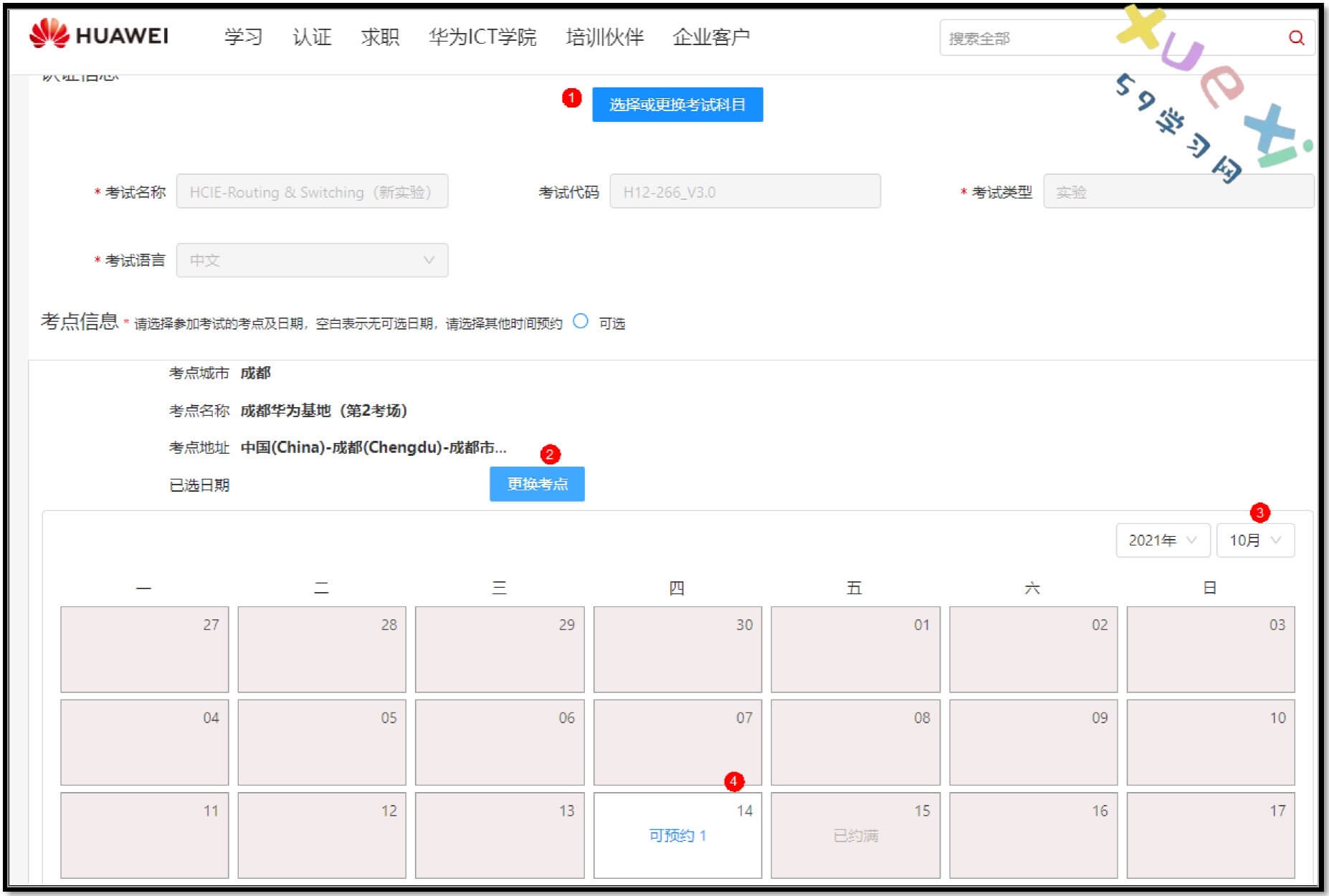Go to 华为ICT学院 navigation item

coord(482,37)
